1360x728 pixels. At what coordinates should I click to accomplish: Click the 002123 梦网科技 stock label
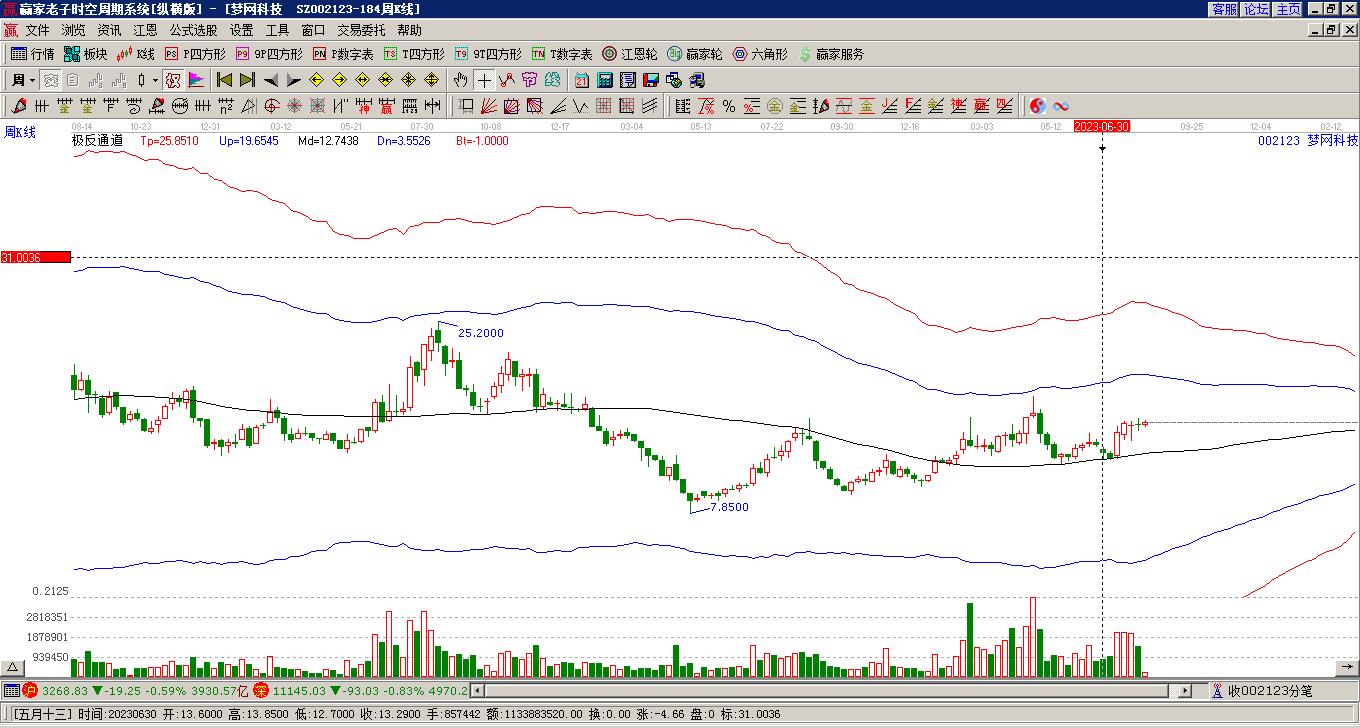click(1308, 141)
